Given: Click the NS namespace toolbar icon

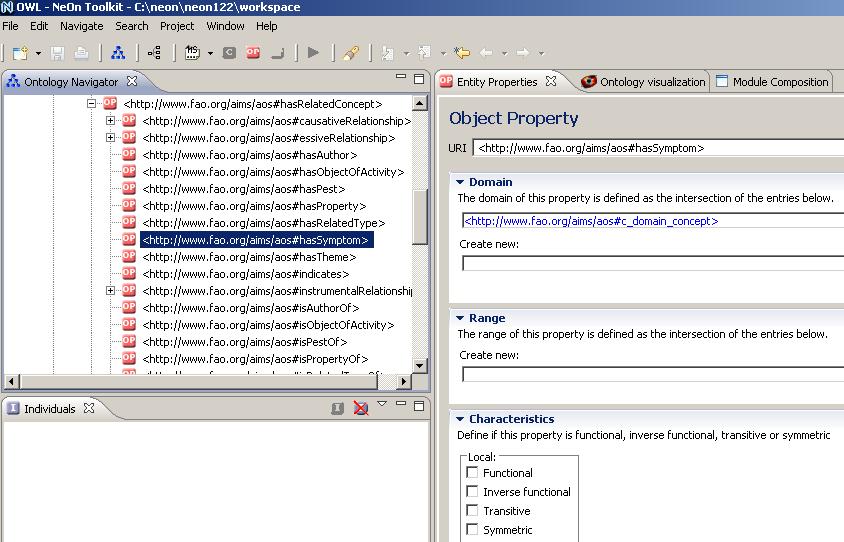Looking at the screenshot, I should click(x=192, y=52).
